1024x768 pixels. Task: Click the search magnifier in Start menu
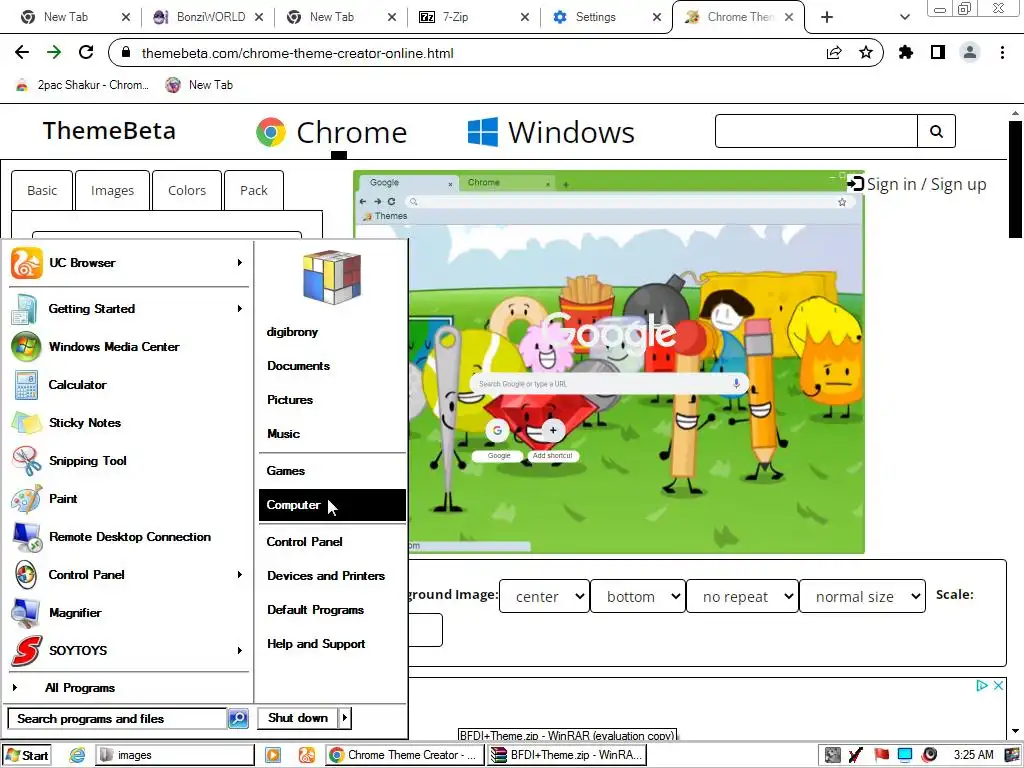[x=238, y=718]
